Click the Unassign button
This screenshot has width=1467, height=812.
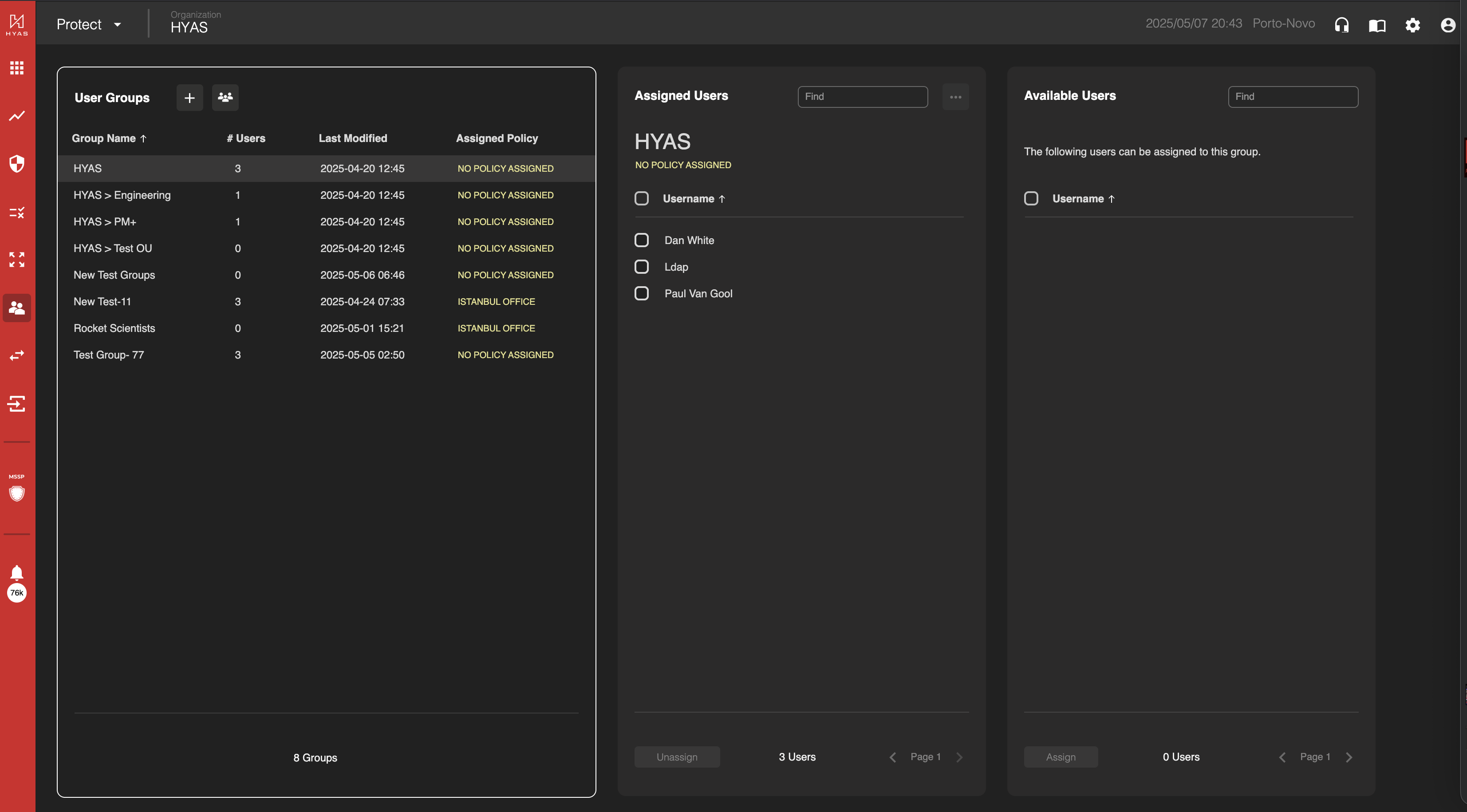(677, 757)
